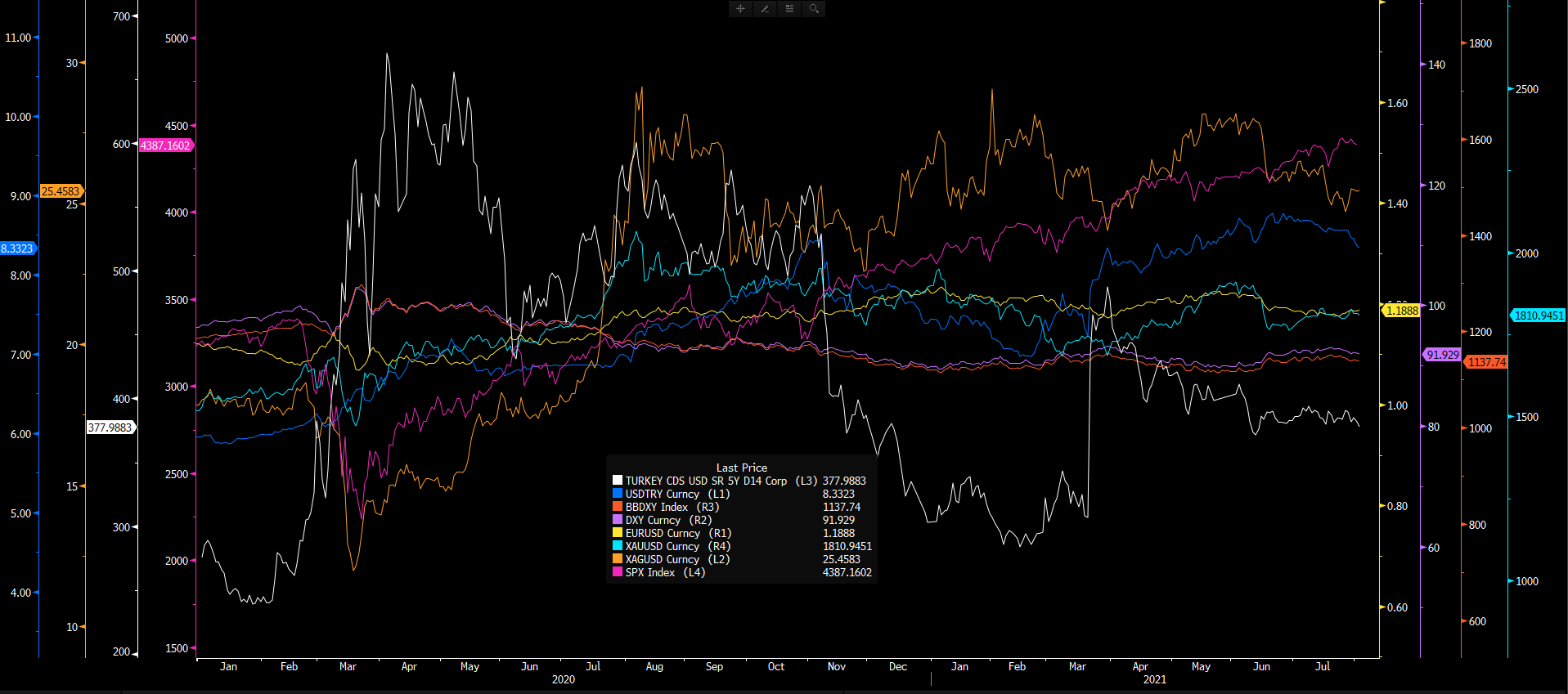Click the magnifier zoom tool
1568x694 pixels.
coord(814,9)
